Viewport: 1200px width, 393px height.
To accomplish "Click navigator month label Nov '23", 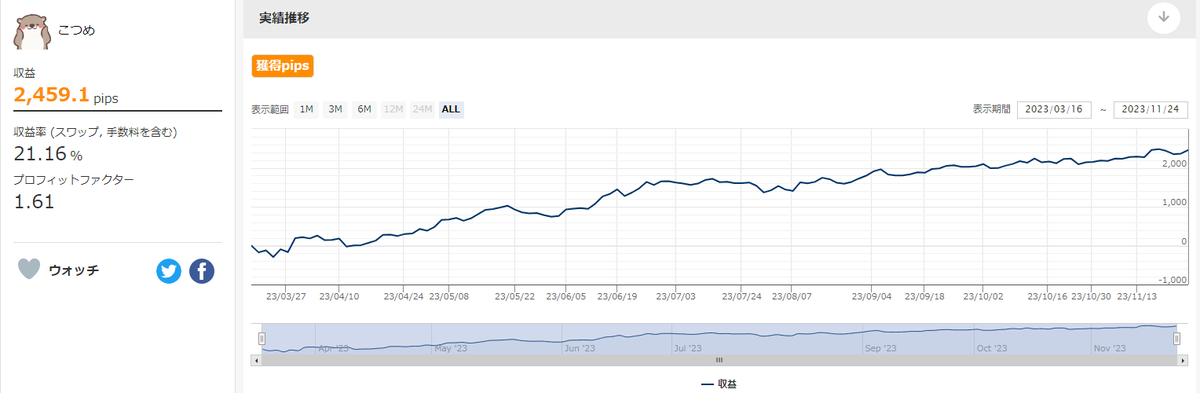I will [x=1110, y=348].
